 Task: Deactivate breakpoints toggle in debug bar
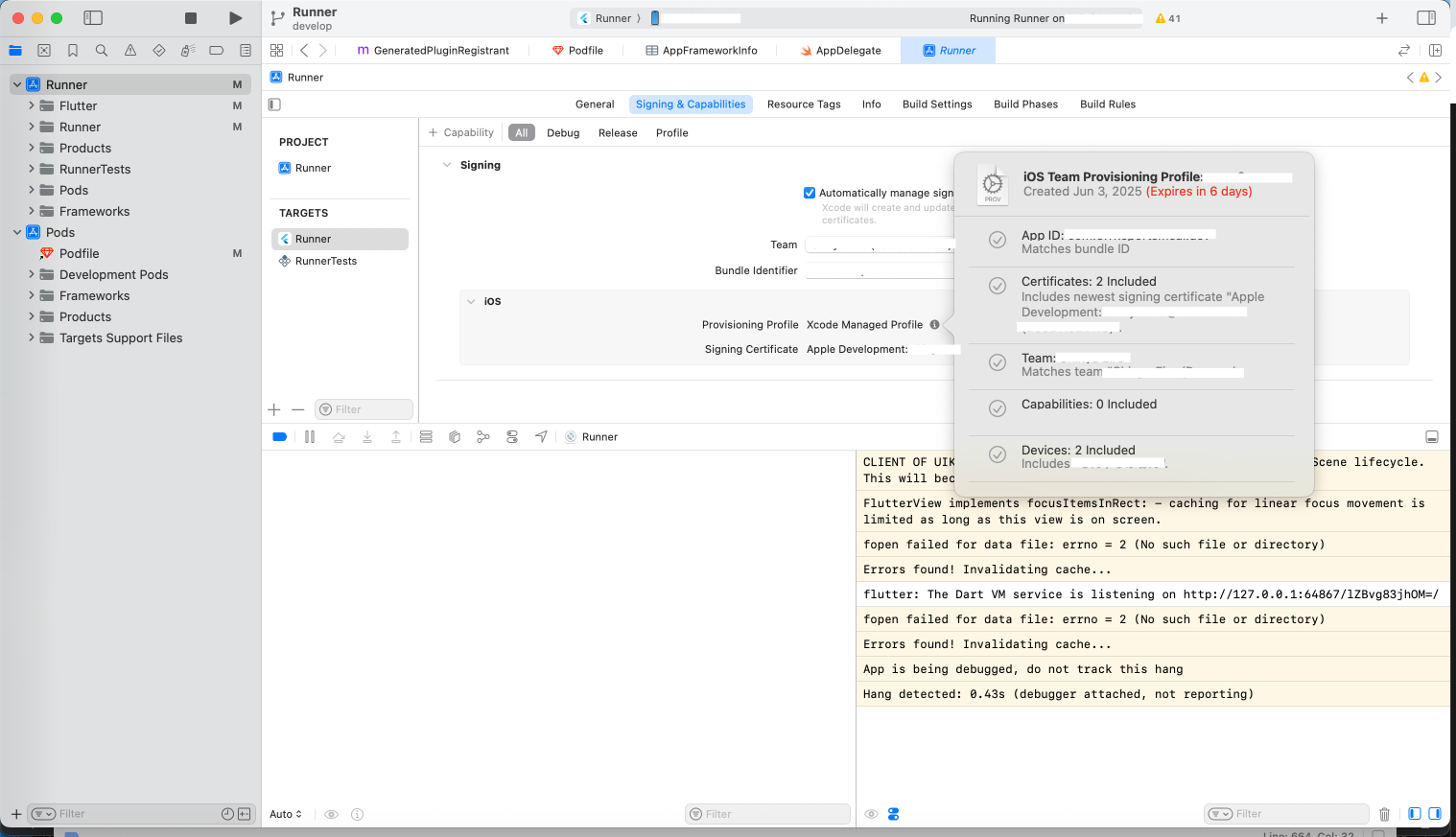click(x=280, y=436)
